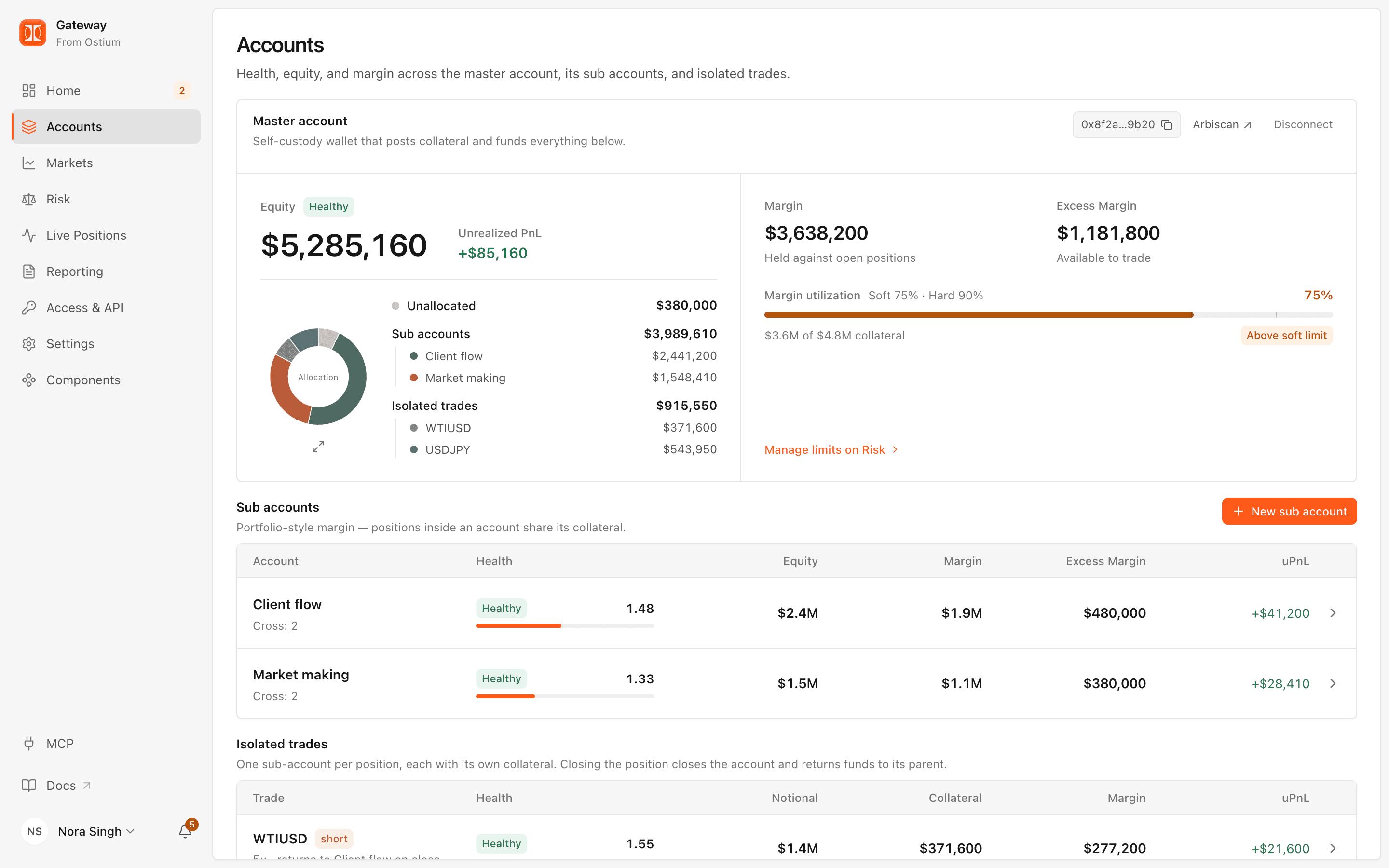This screenshot has height=868, width=1389.
Task: Expand the Market making row chevron
Action: (1333, 683)
